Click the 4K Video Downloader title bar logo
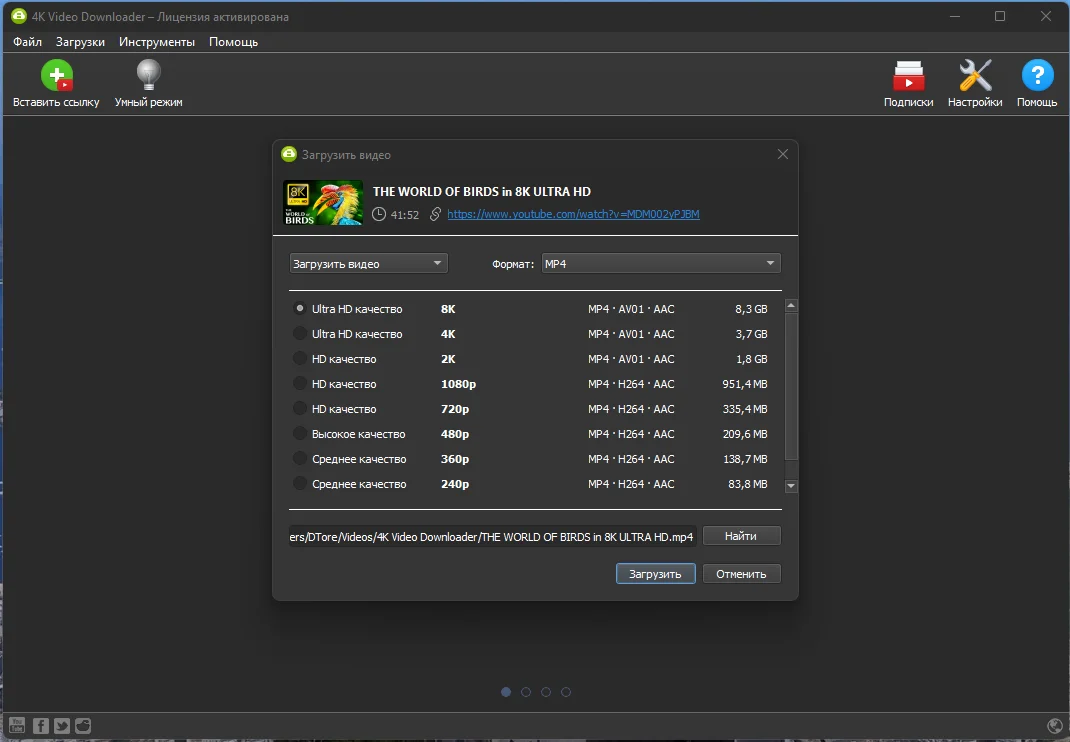The image size is (1070, 742). pyautogui.click(x=18, y=16)
